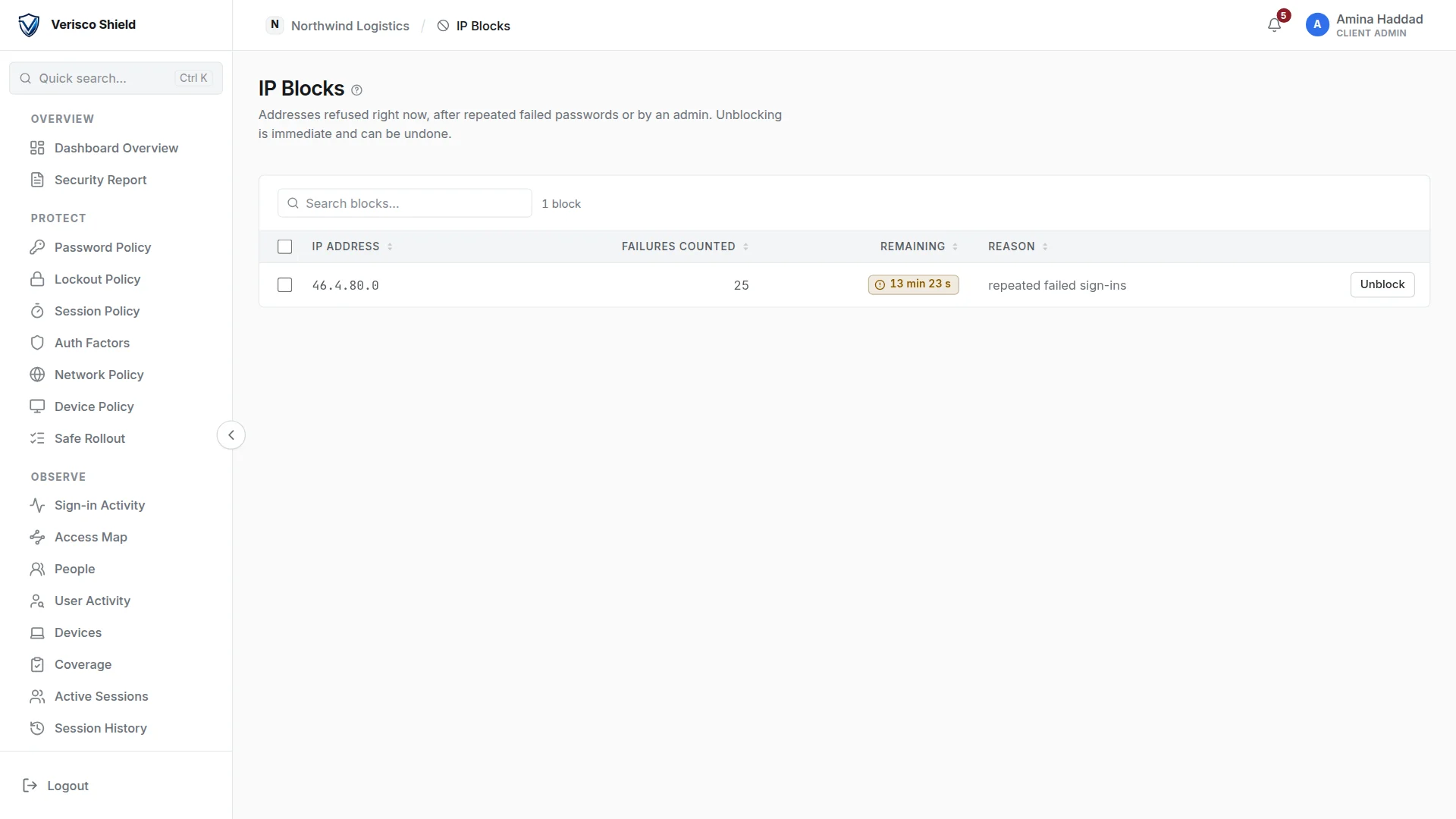Image resolution: width=1456 pixels, height=819 pixels.
Task: Click the IP address 46.4.80.0
Action: coord(346,286)
